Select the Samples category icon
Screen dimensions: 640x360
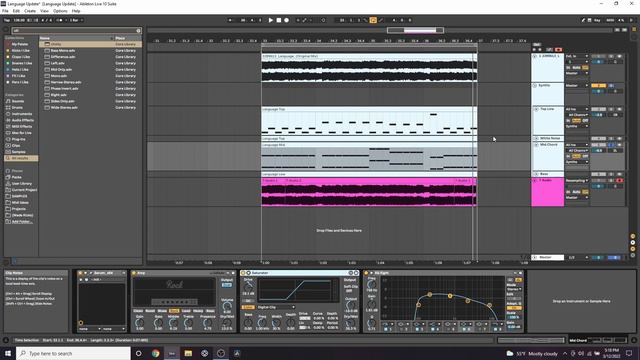[x=8, y=152]
